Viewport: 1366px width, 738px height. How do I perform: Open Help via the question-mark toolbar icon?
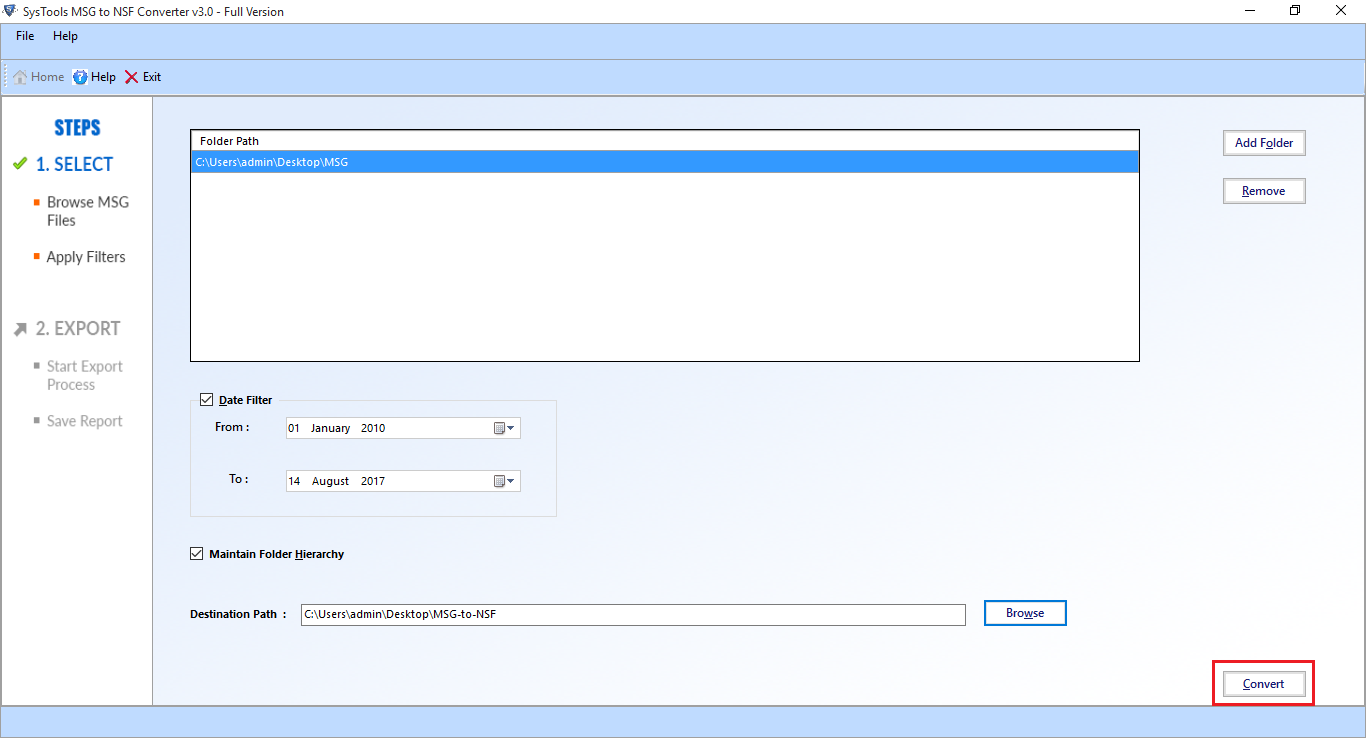pos(80,77)
